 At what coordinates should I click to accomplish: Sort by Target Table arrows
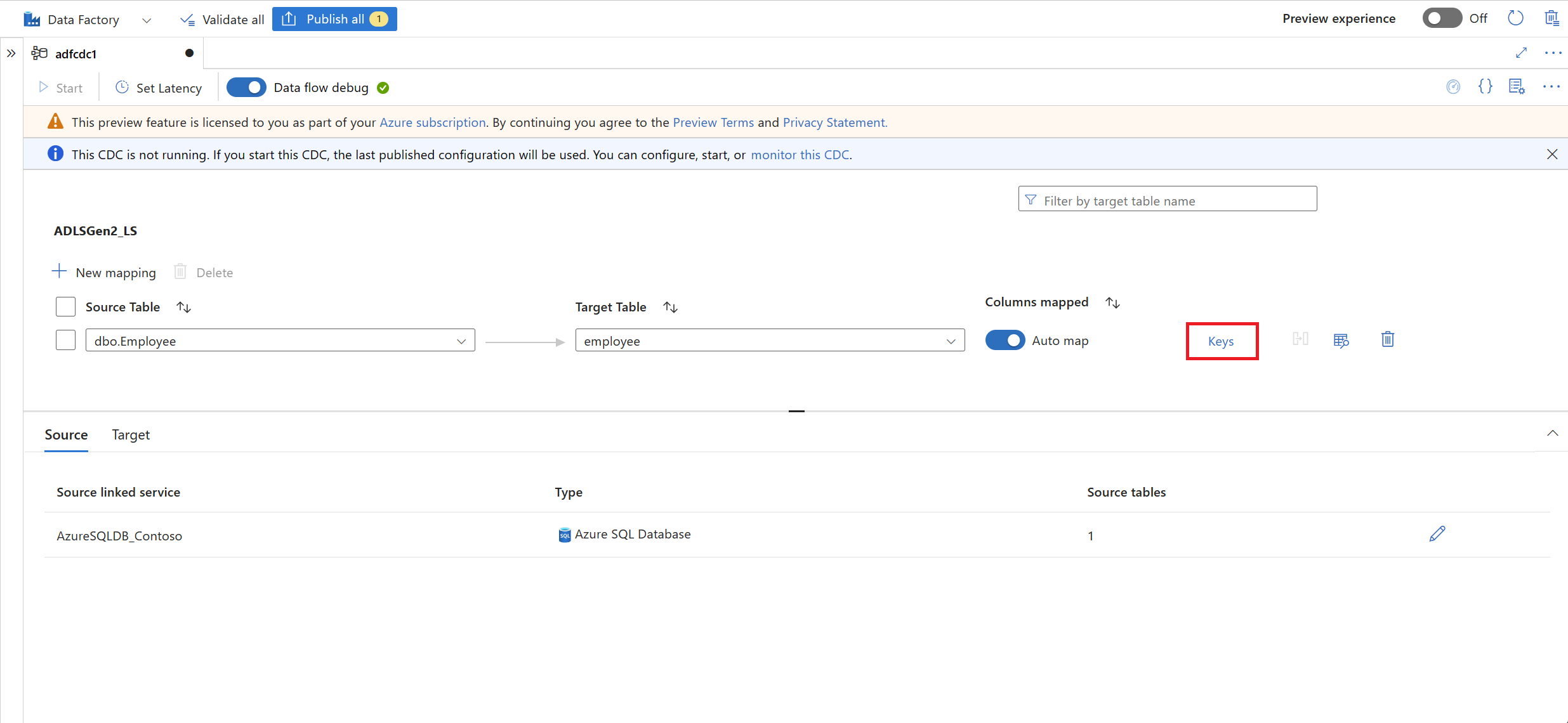(x=671, y=307)
